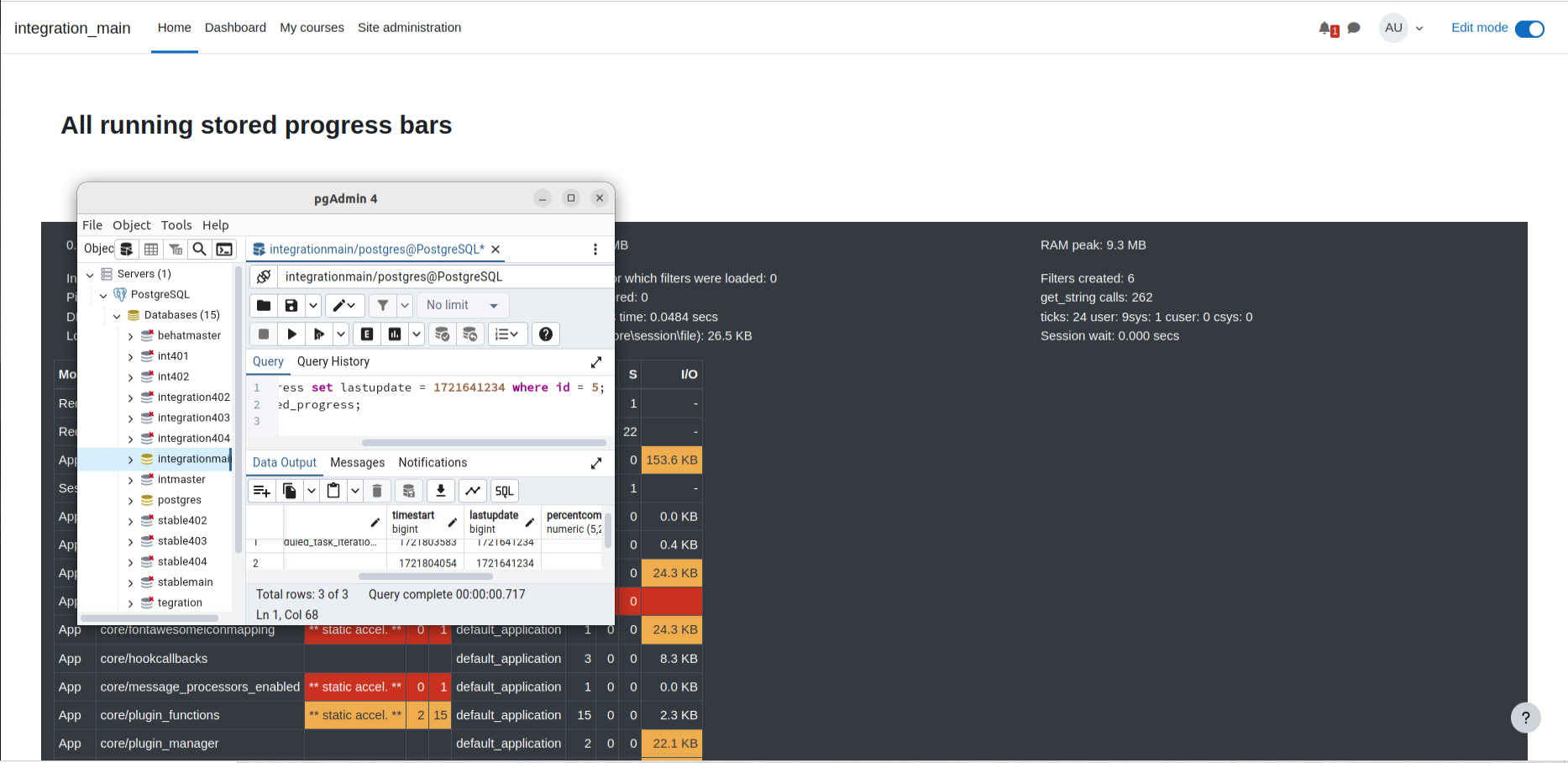This screenshot has width=1568, height=763.
Task: Open the Execute options dropdown arrow
Action: pyautogui.click(x=341, y=334)
